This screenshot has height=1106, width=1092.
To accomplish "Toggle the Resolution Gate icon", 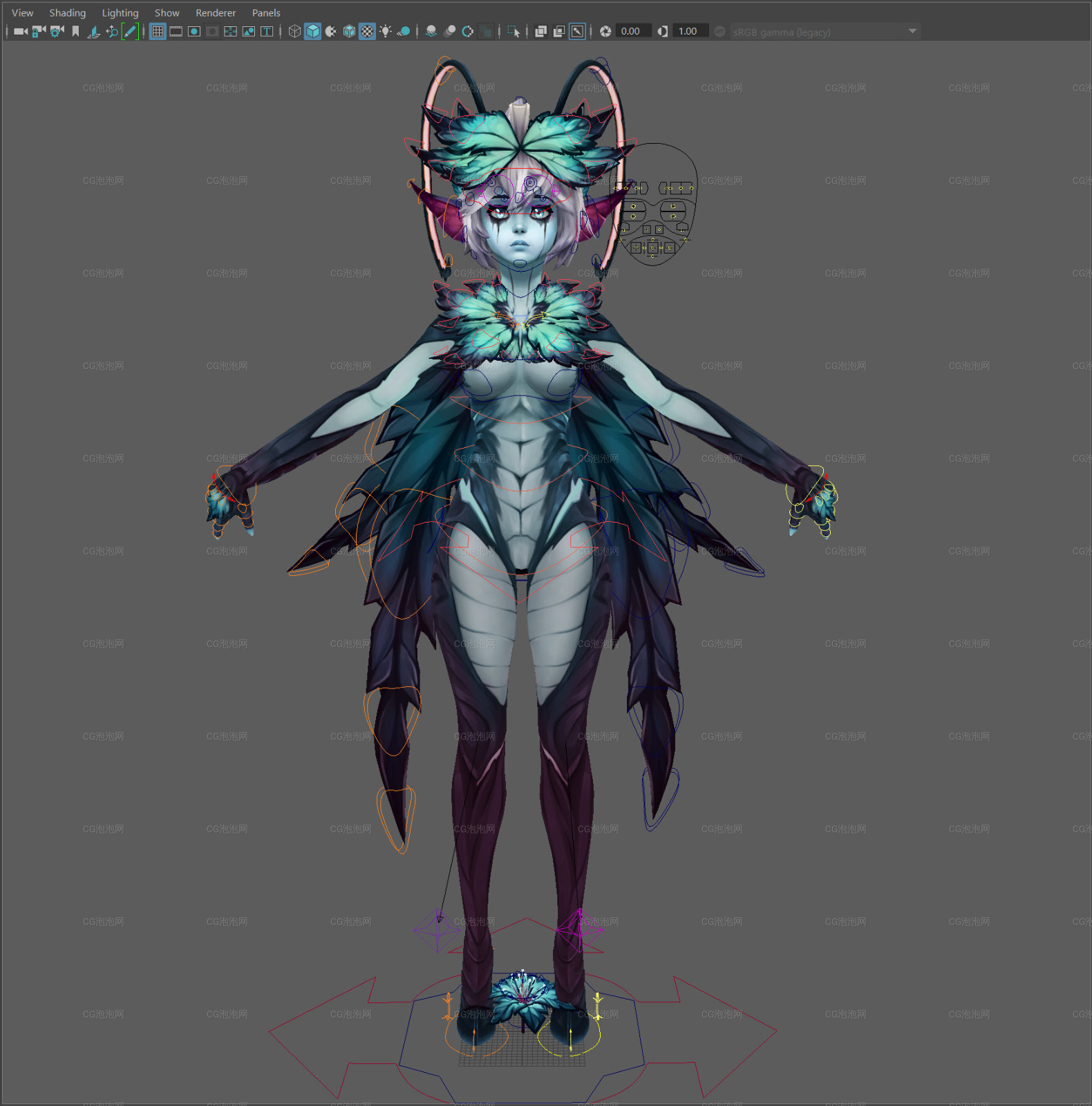I will tap(194, 31).
